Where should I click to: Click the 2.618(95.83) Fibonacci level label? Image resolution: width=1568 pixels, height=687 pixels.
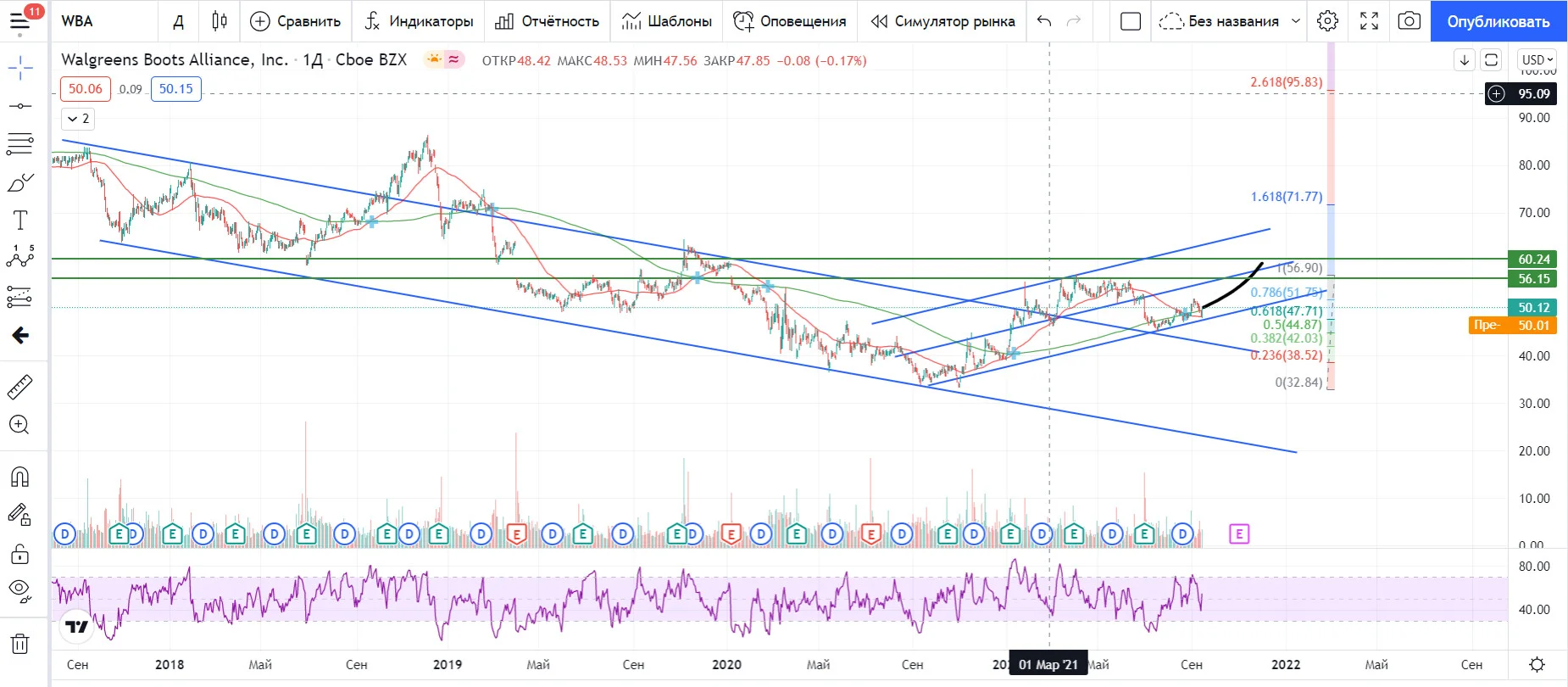1286,82
